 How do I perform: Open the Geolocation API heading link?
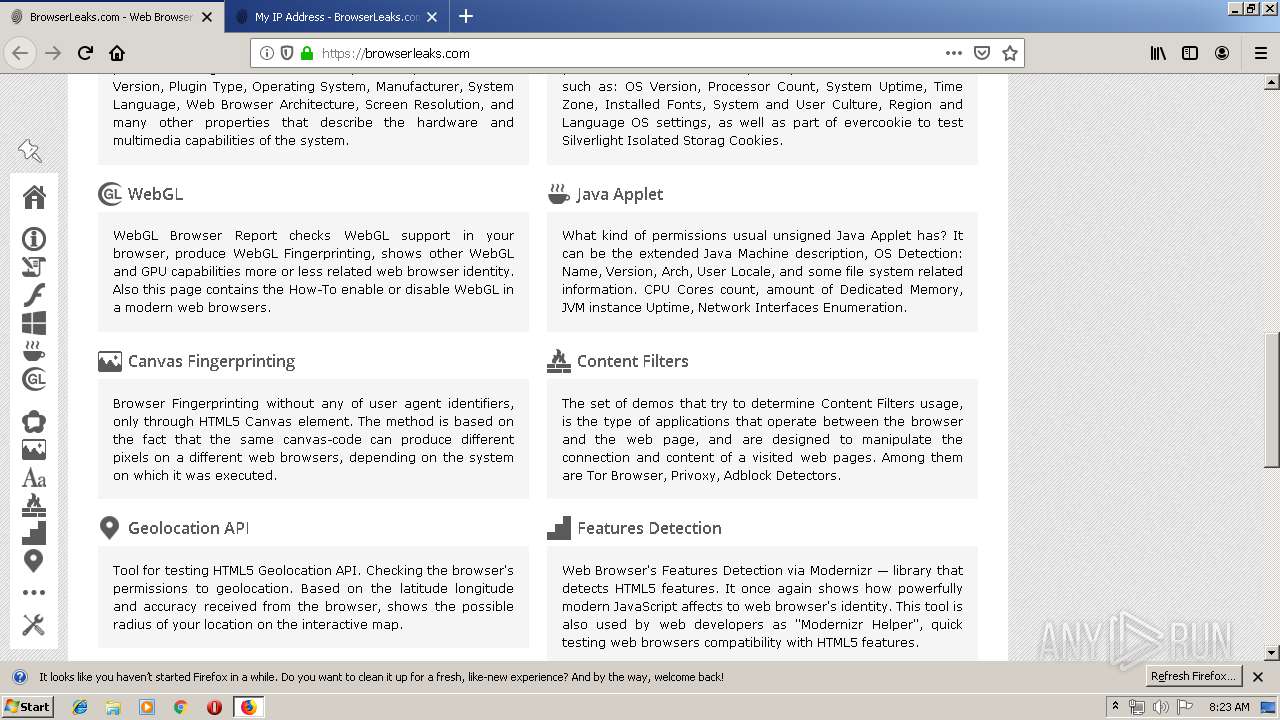(188, 528)
